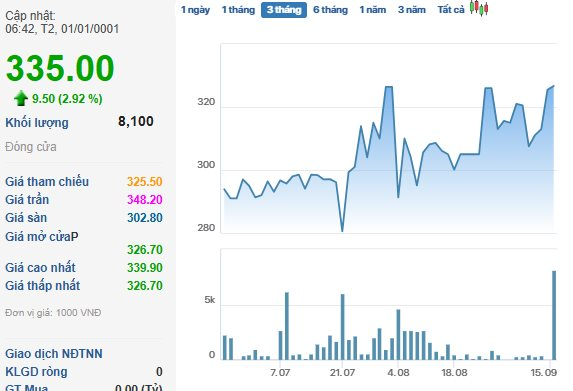Click the 18.08 date label on axis
The image size is (573, 391).
pos(454,373)
